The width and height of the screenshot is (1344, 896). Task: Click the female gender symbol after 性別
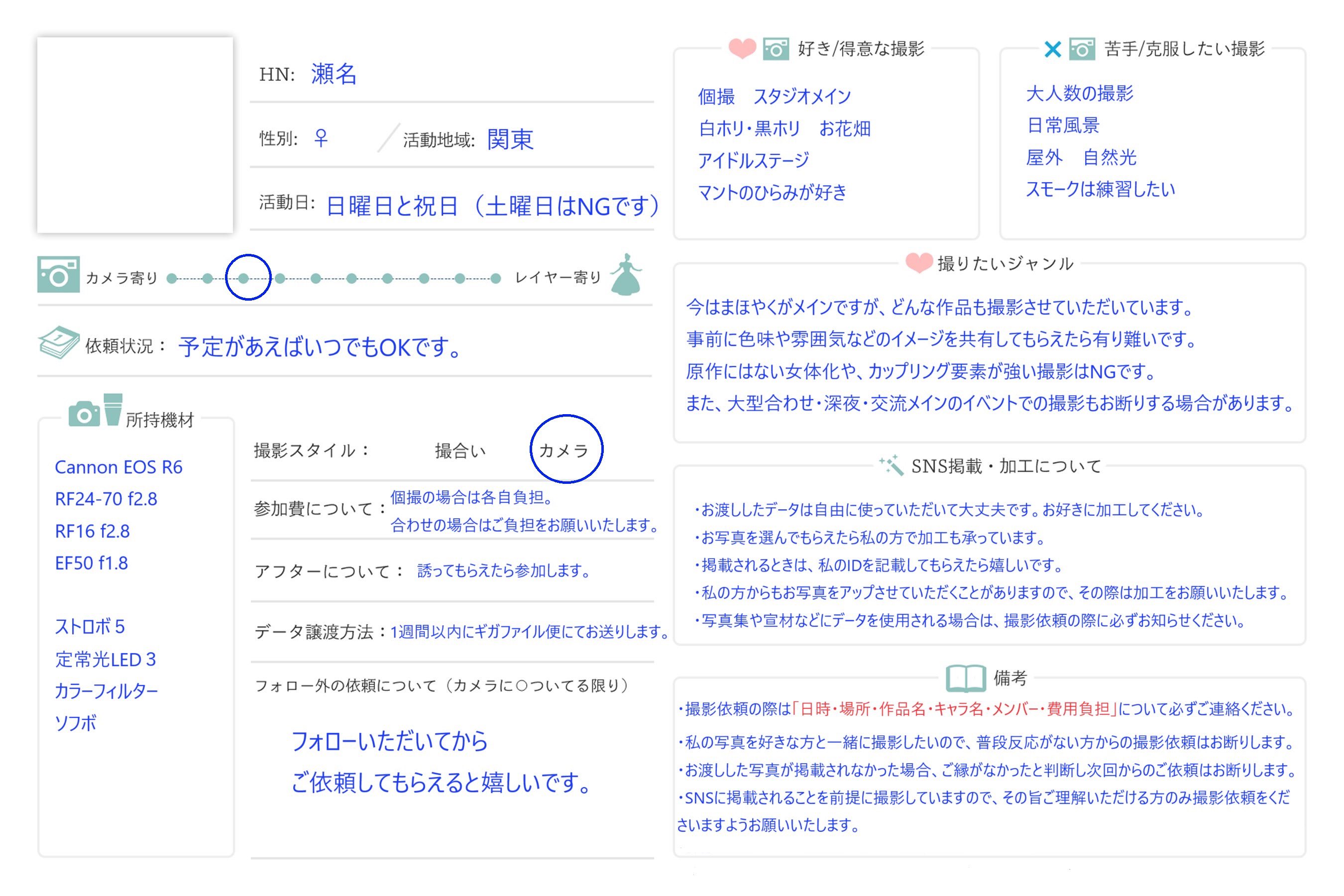click(x=321, y=138)
